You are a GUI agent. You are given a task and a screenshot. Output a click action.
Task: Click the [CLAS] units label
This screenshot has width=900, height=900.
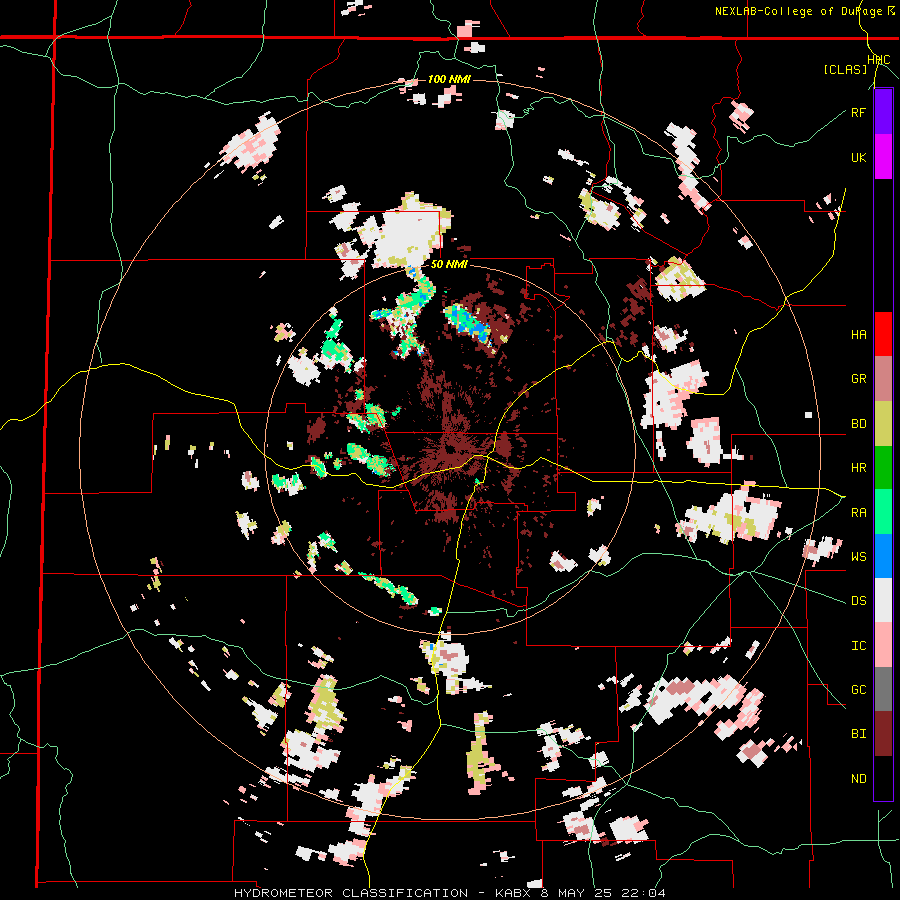(x=845, y=69)
